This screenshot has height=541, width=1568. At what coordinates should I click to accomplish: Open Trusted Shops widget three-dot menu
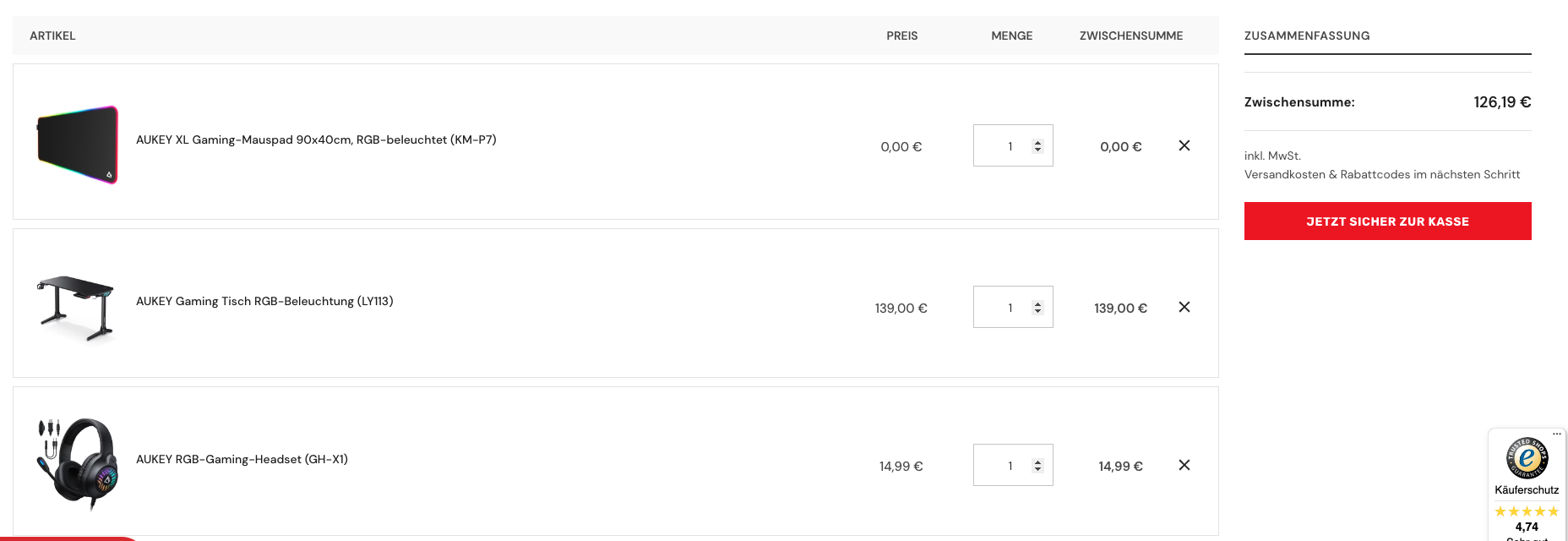1557,434
